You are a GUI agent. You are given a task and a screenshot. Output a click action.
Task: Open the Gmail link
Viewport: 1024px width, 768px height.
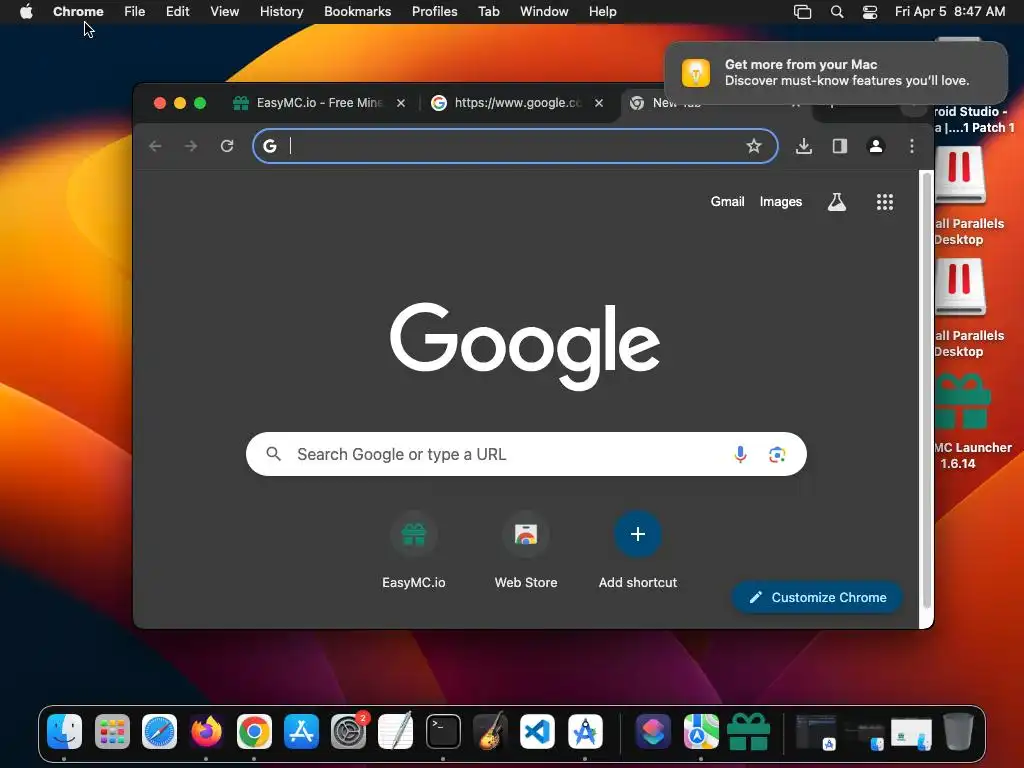(727, 202)
